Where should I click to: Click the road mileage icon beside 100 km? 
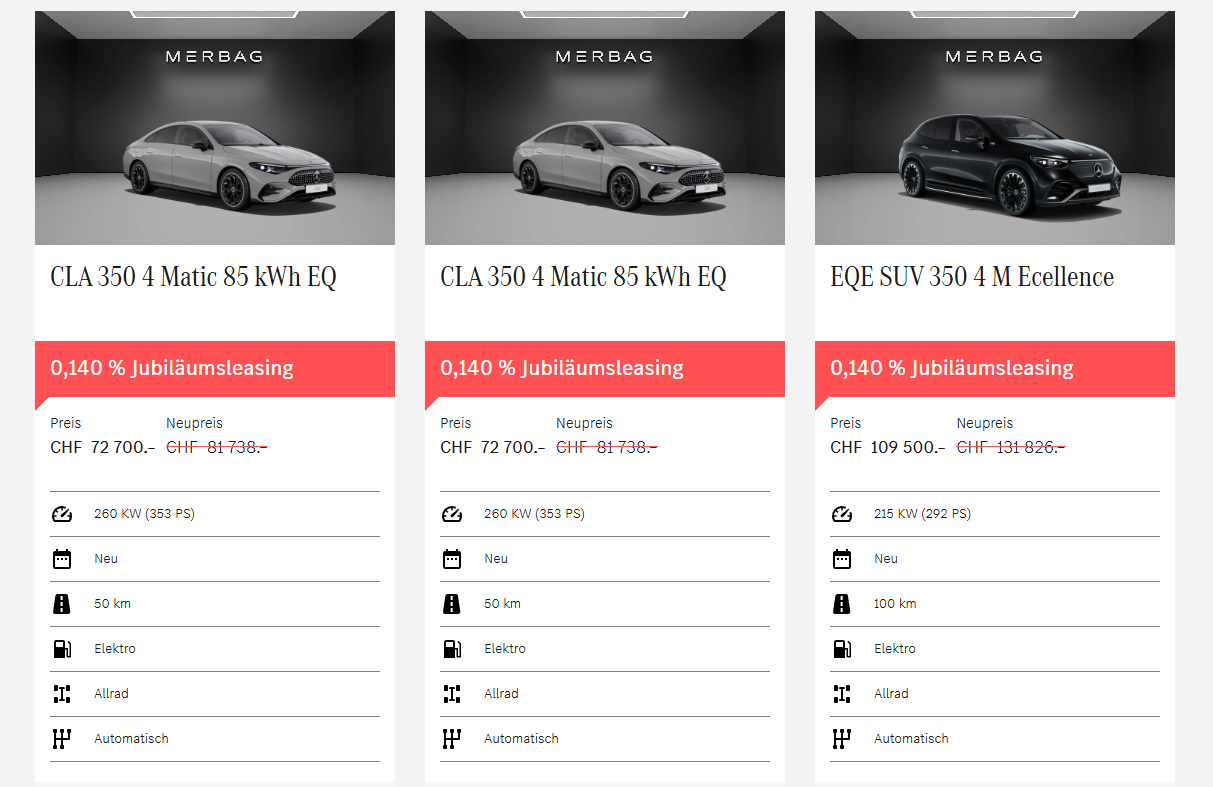pos(842,604)
